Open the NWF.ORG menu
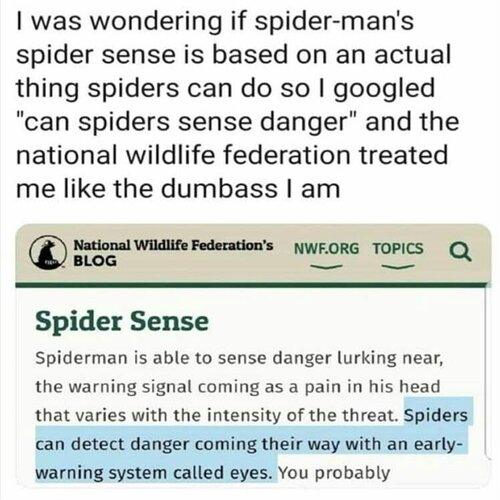This screenshot has height=500, width=500. 326,249
